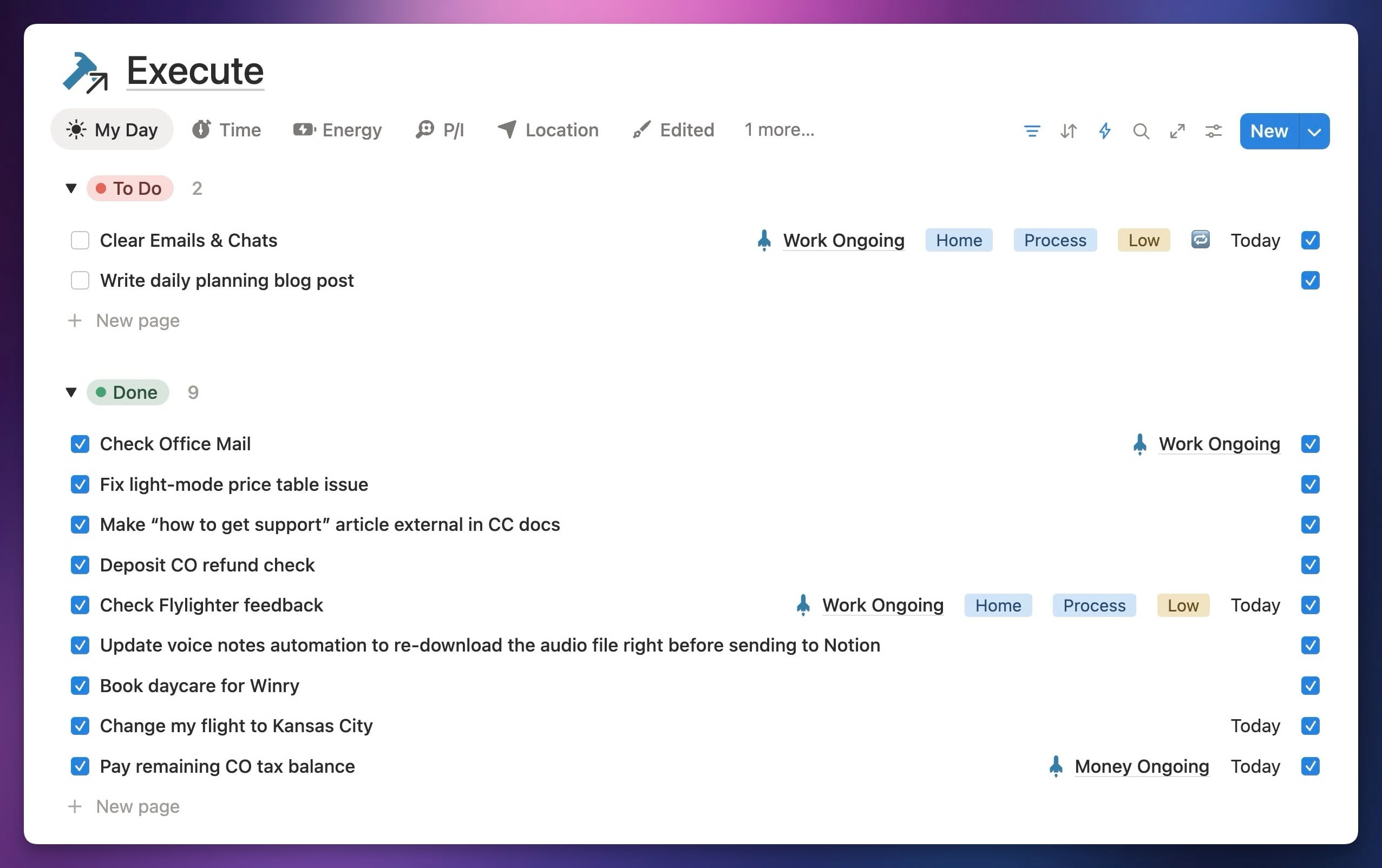The image size is (1382, 868).
Task: Switch to the Location view tab
Action: click(548, 130)
